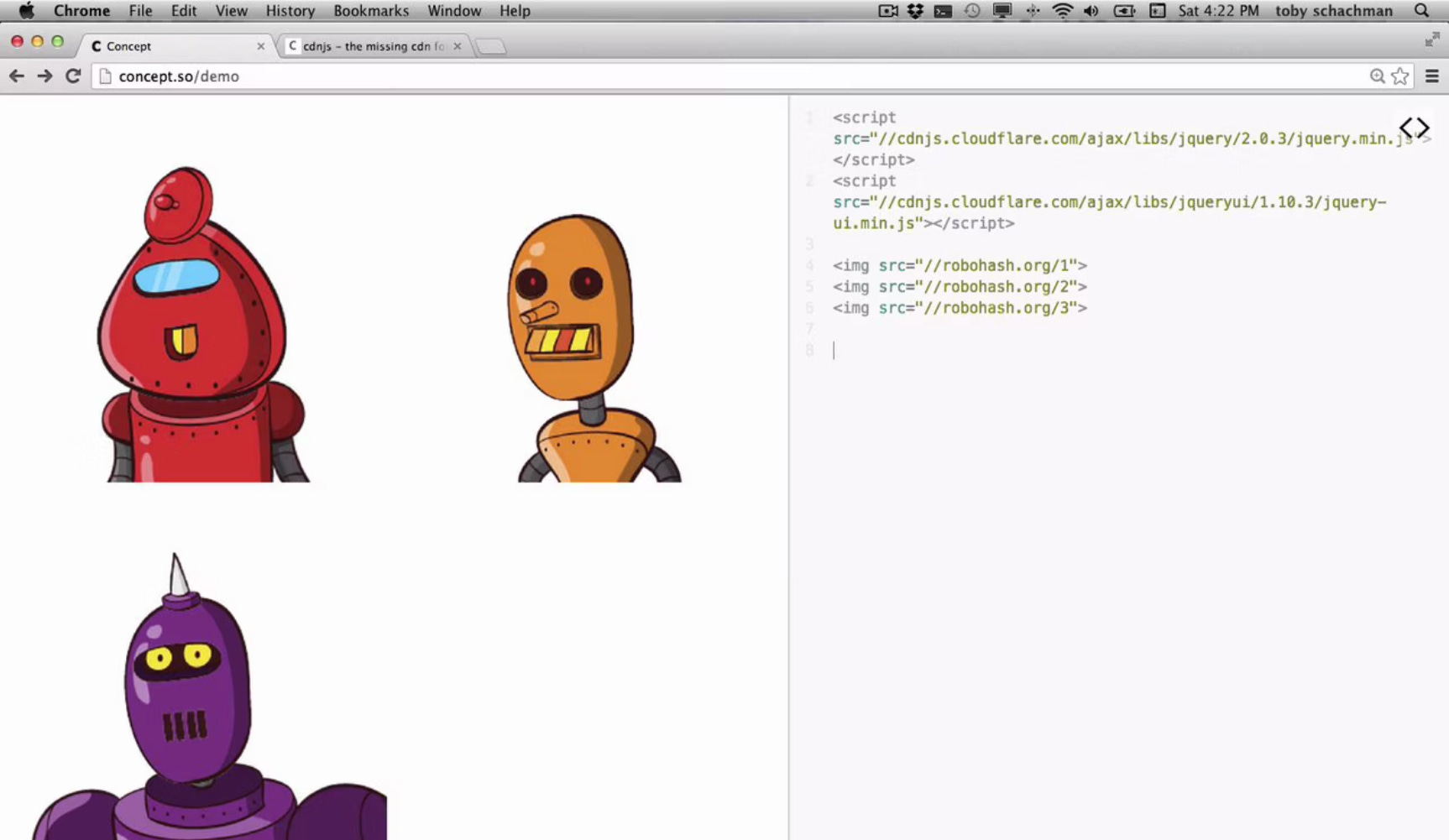
Task: Bookmark this page with the star icon
Action: pos(1399,76)
